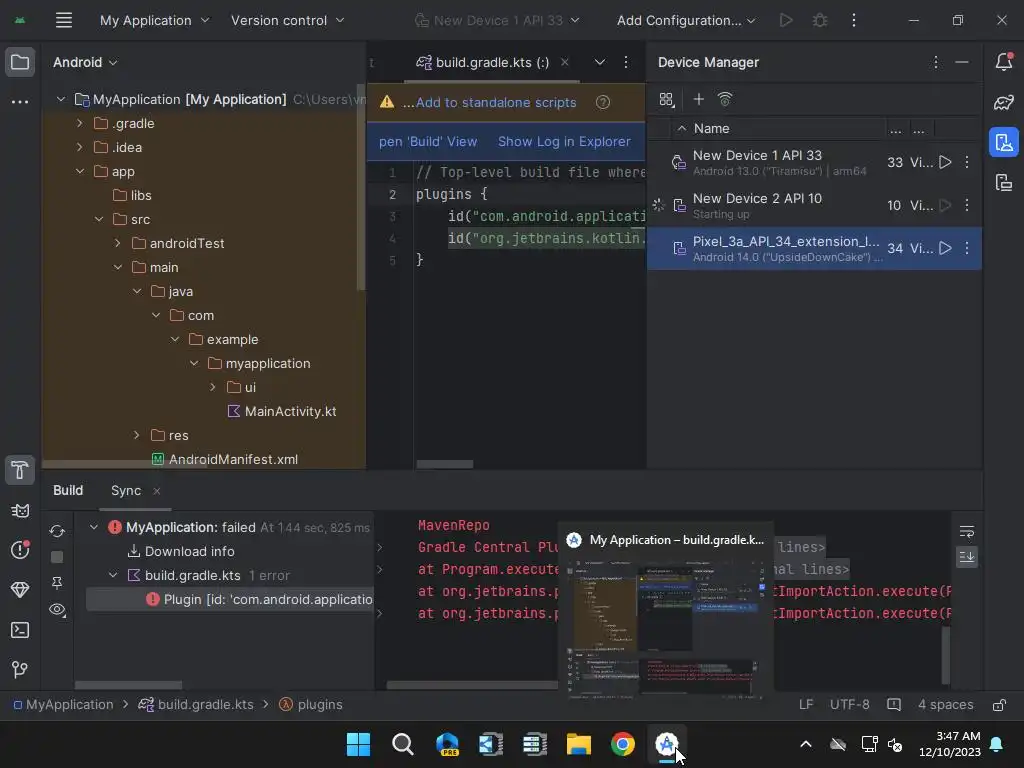Expand the .idea folder
This screenshot has width=1024, height=768.
pyautogui.click(x=80, y=148)
